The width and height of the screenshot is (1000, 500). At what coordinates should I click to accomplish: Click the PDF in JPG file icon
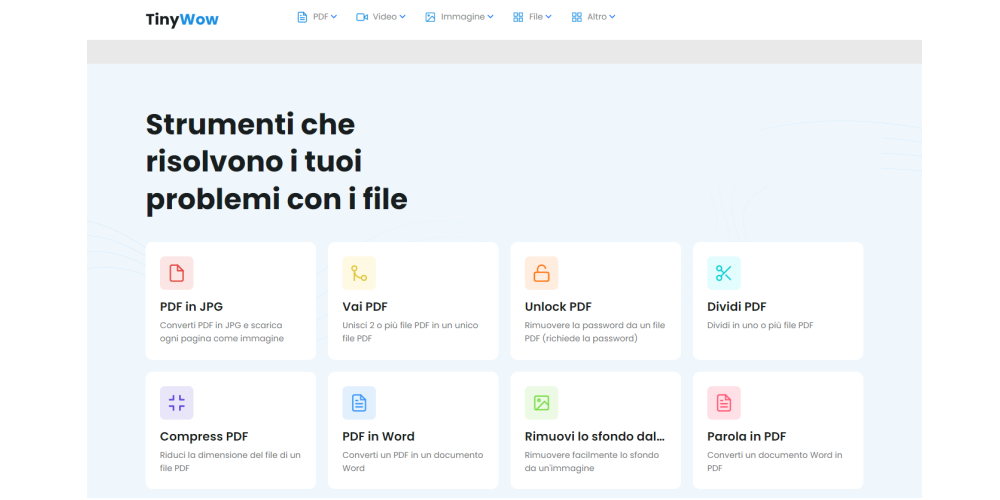click(176, 273)
